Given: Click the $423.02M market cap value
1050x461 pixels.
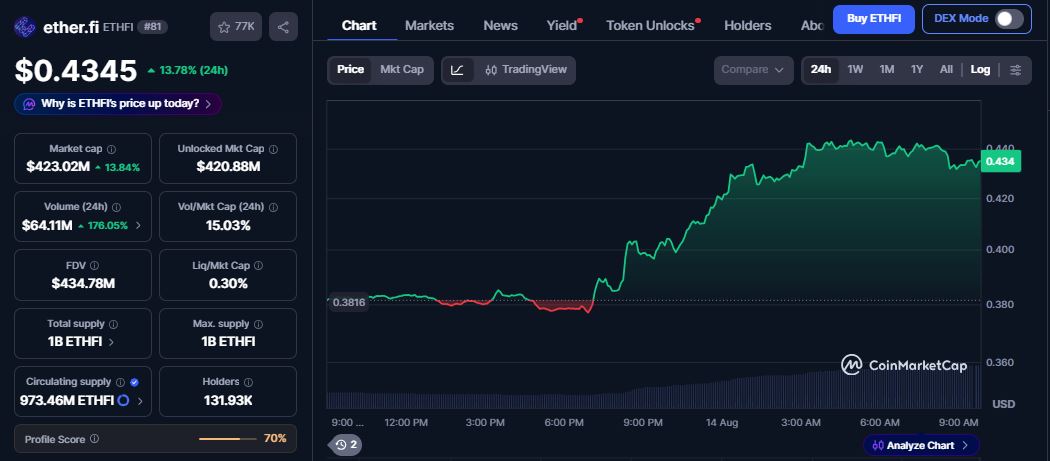Looking at the screenshot, I should coord(58,168).
